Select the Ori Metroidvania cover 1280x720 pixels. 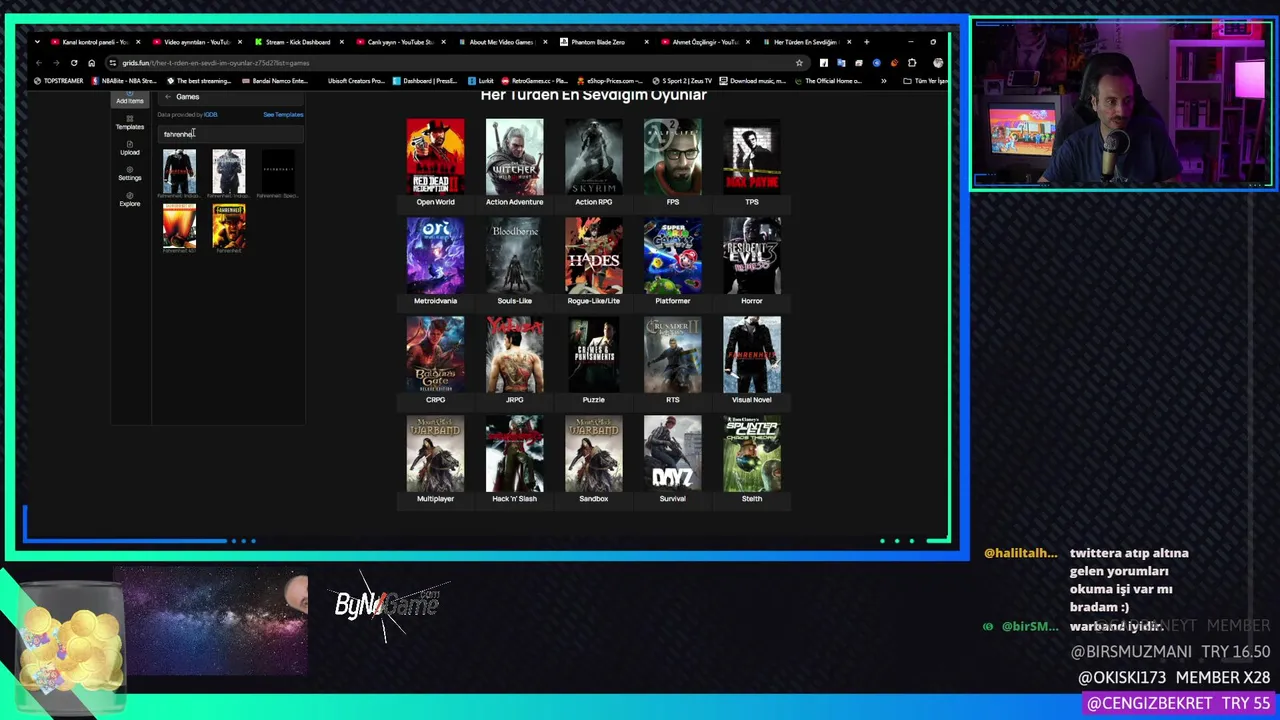(435, 255)
